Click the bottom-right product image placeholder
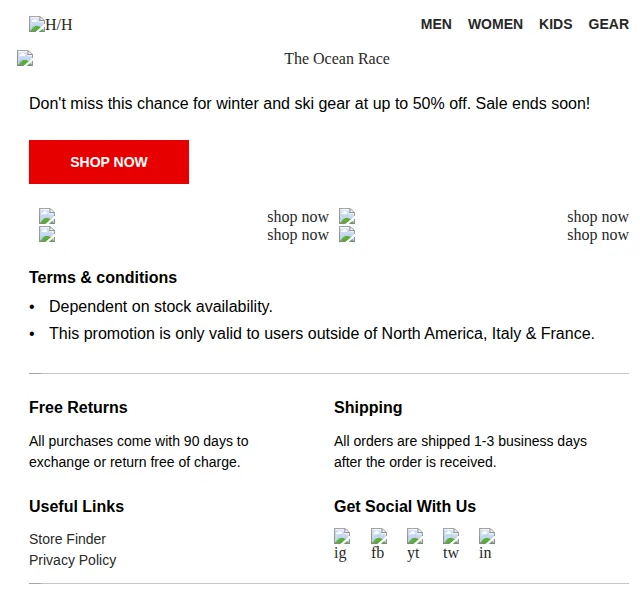Screen dimensions: 640x600 pos(347,234)
